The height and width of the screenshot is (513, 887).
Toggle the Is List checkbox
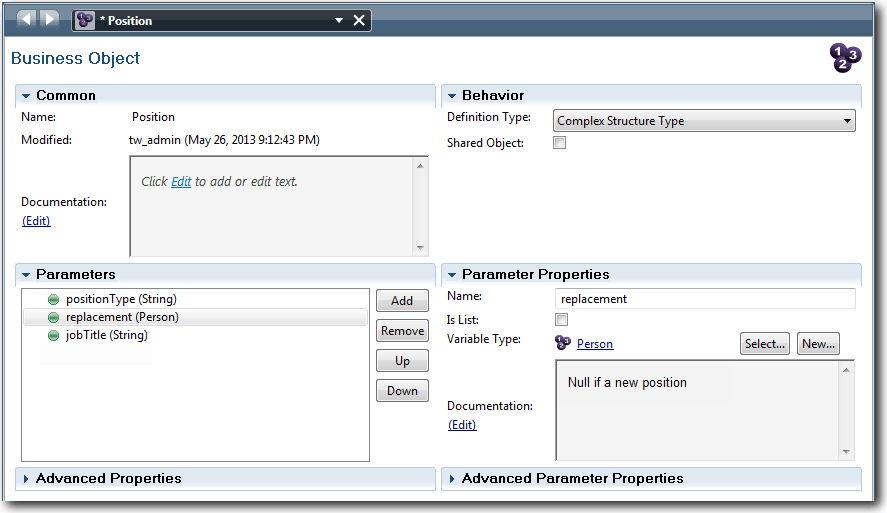coord(561,320)
